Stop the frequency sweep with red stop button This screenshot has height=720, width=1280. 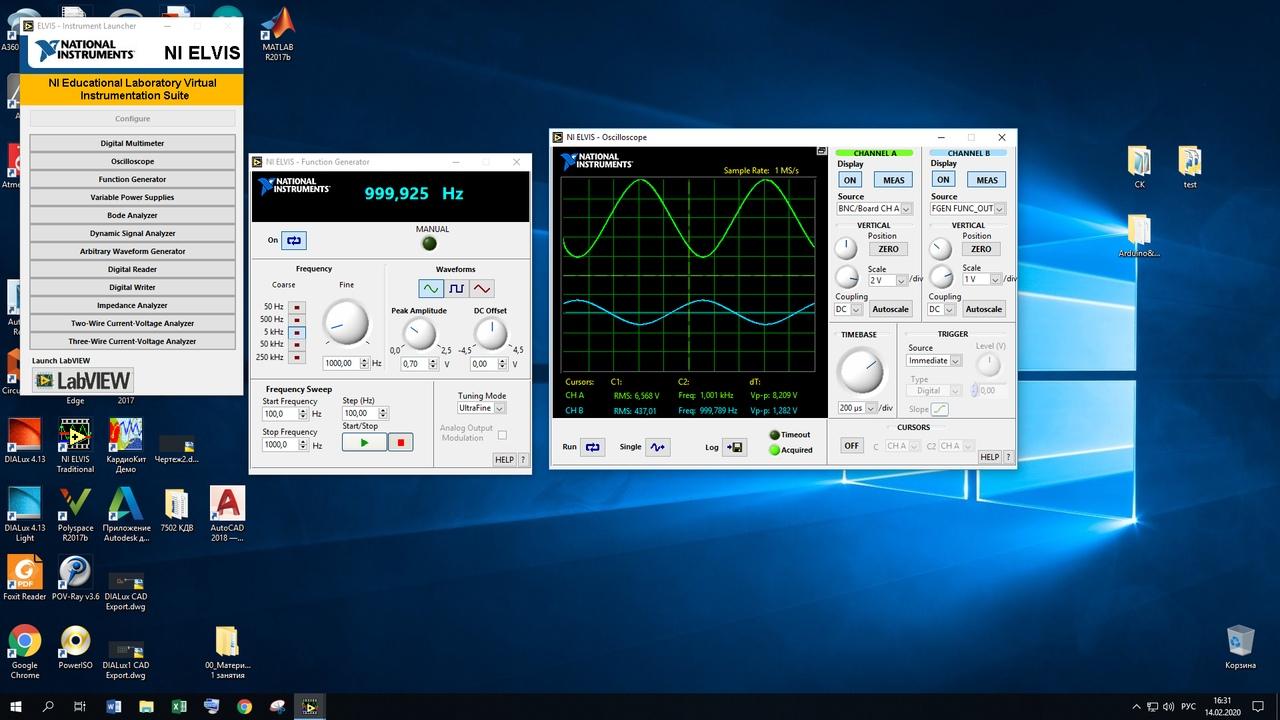(401, 442)
